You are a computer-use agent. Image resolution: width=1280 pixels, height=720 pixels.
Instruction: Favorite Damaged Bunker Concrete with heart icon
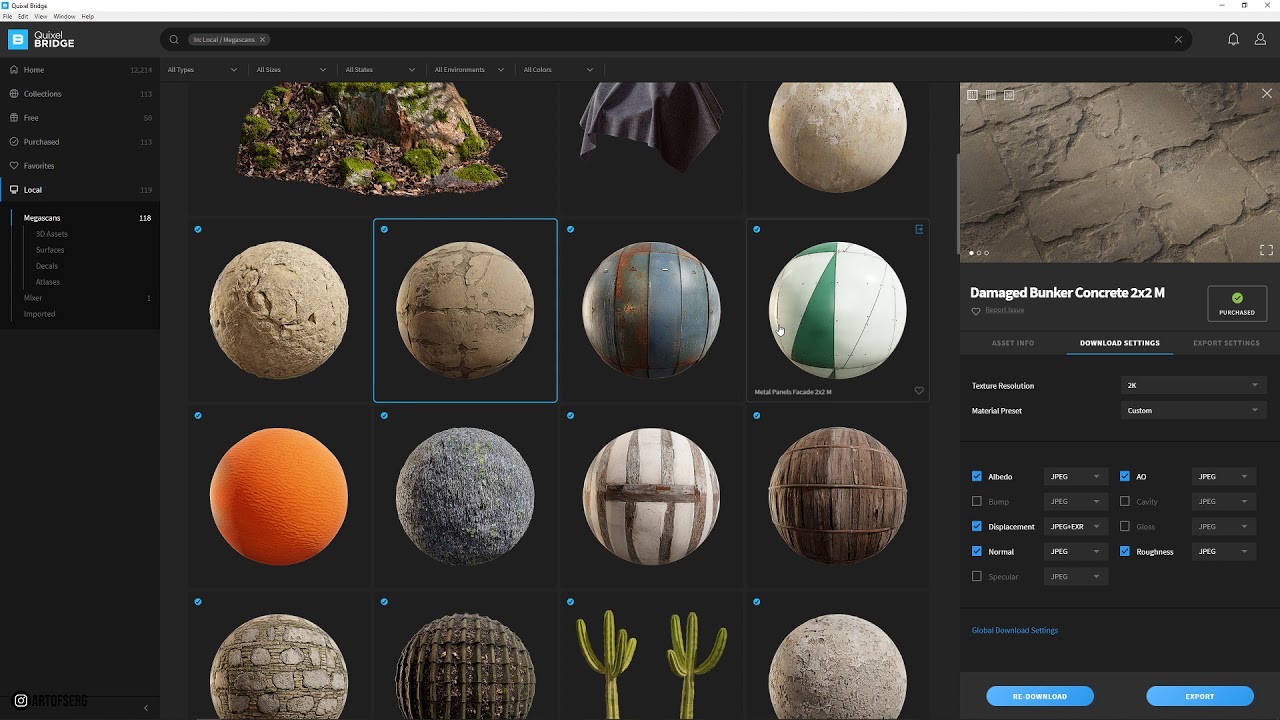(x=976, y=311)
